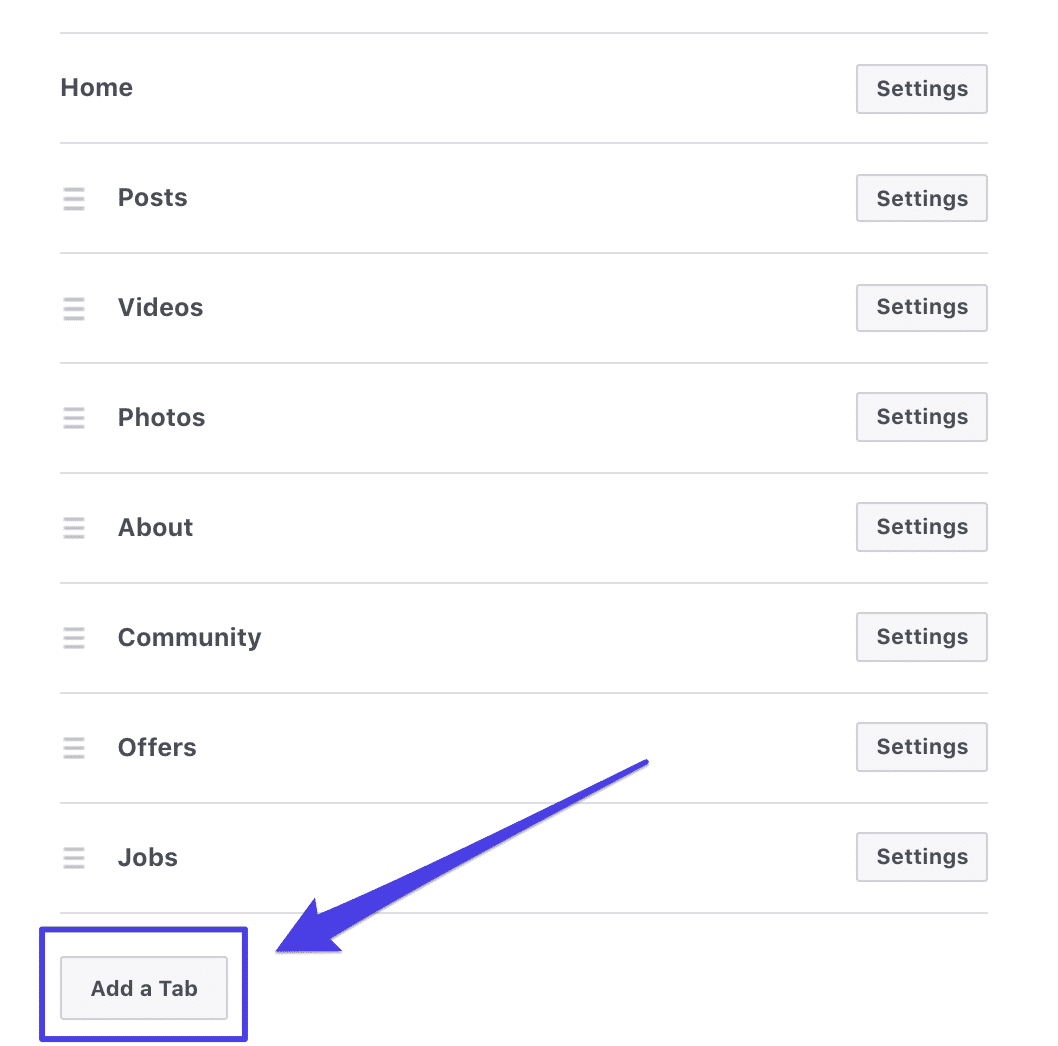Open Settings for the About tab
Screen dimensions: 1058x1046
click(x=921, y=527)
